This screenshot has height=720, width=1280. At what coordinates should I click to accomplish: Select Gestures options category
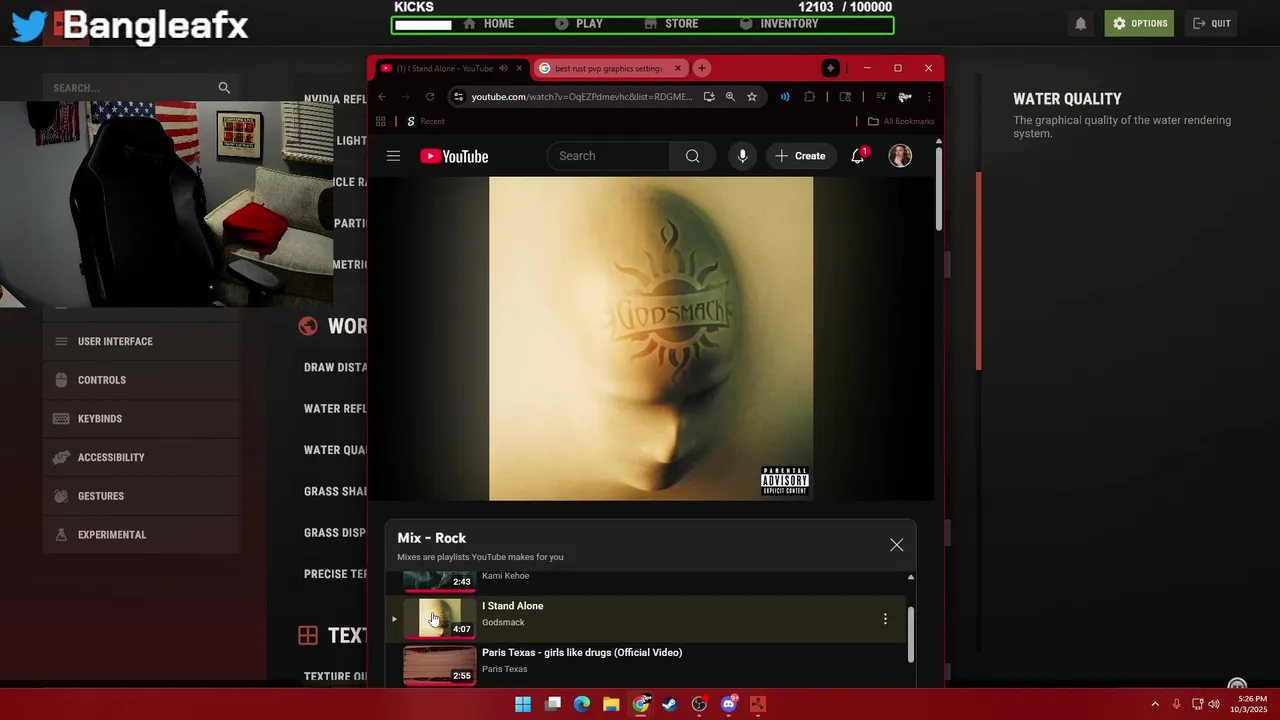point(141,496)
